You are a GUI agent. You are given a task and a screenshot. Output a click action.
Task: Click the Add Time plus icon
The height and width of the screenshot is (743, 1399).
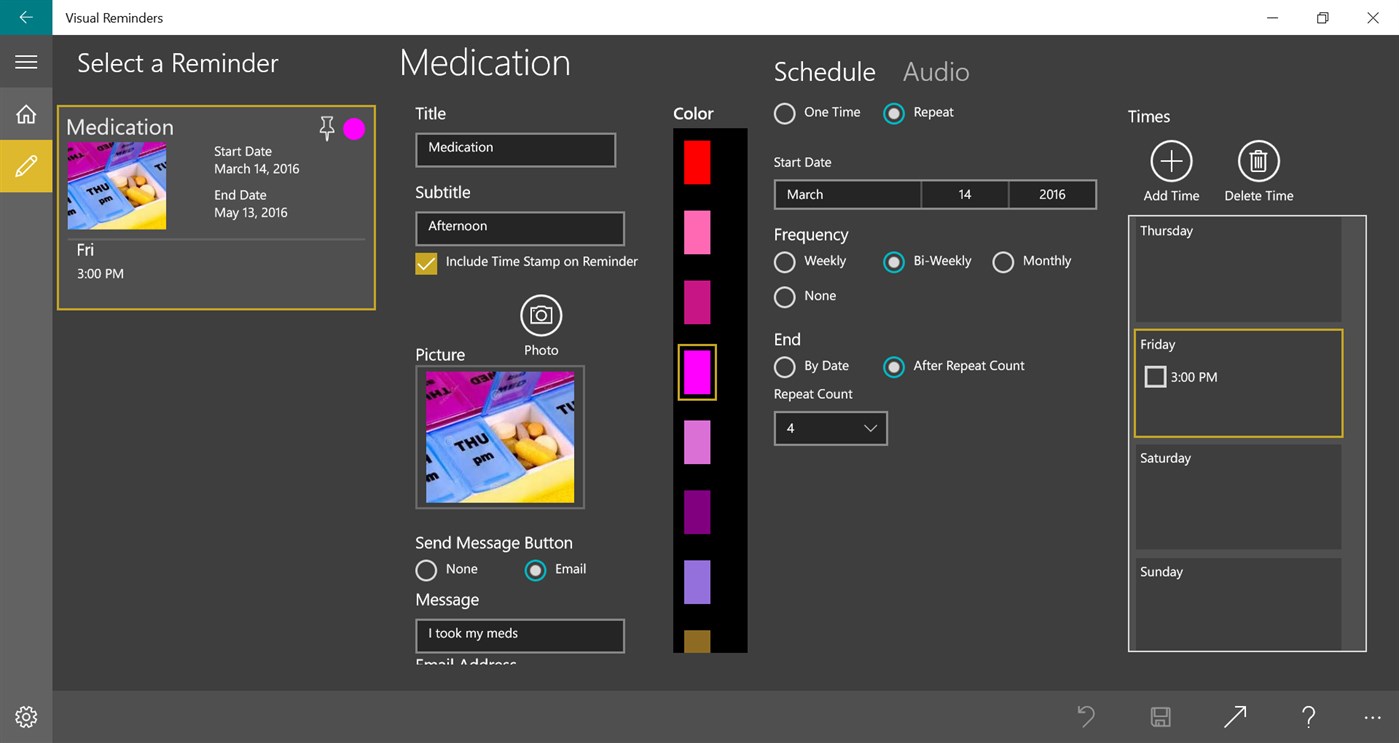(1171, 162)
